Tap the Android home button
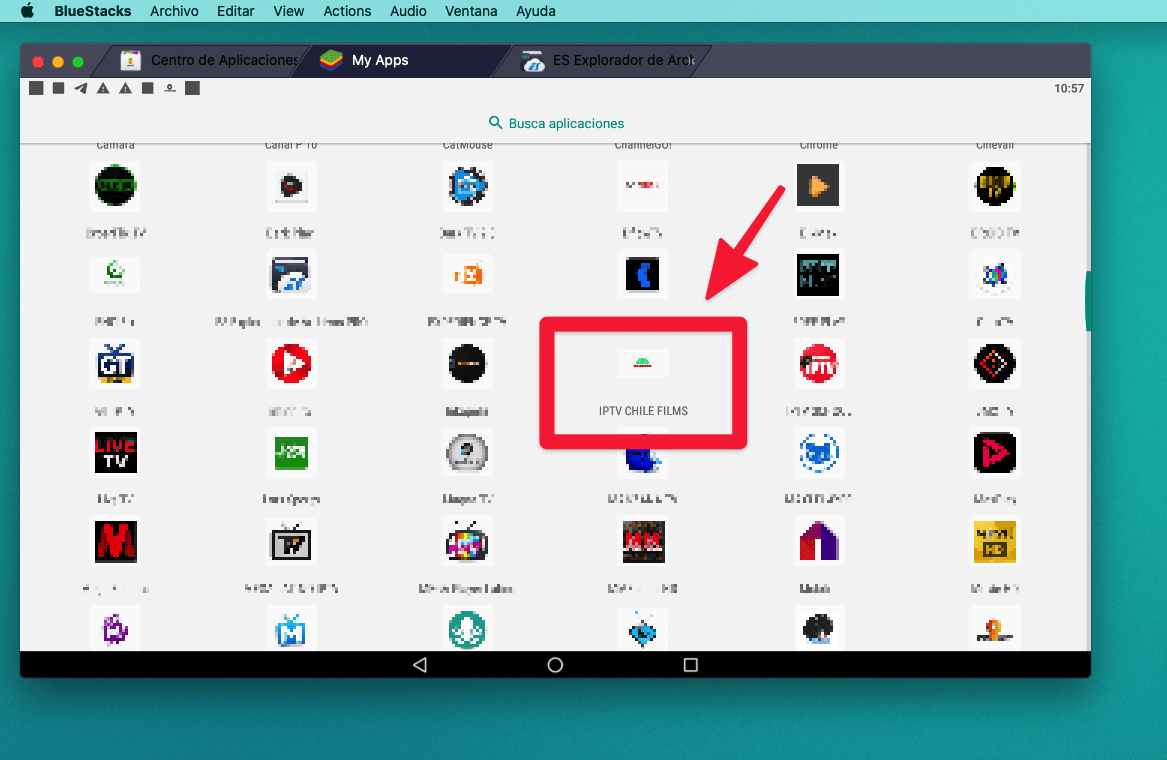Screen dimensions: 1167x760 pyautogui.click(x=555, y=665)
